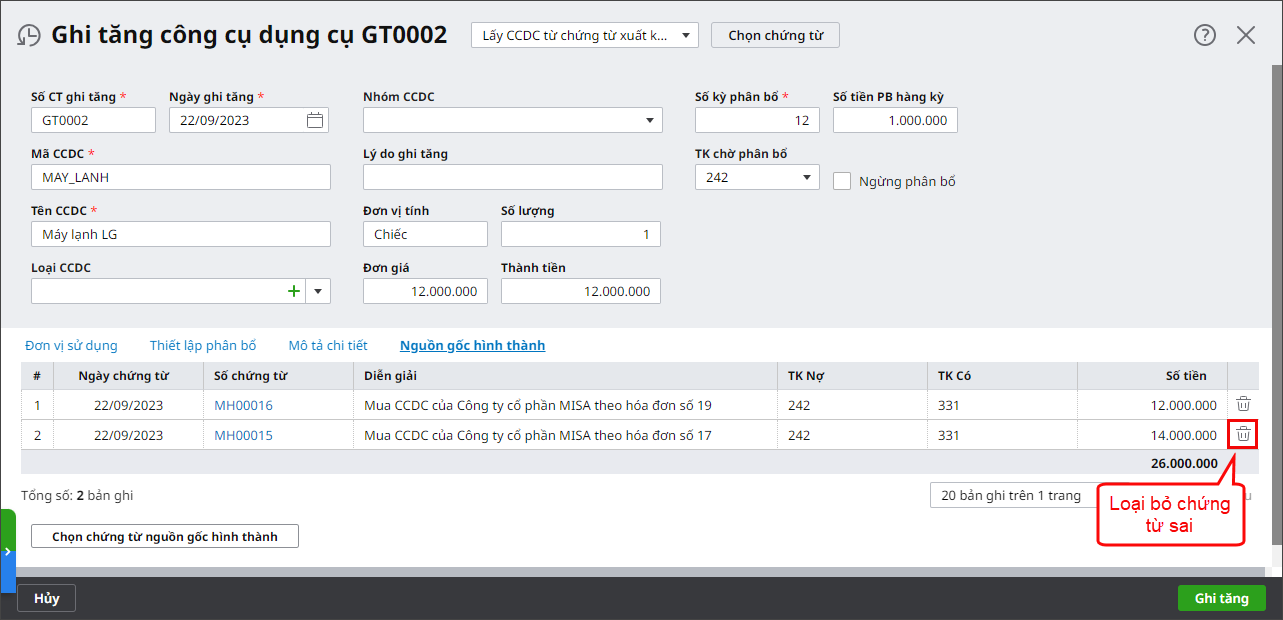This screenshot has height=620, width=1283.
Task: Open calendar picker for Ngày ghi tăng
Action: pyautogui.click(x=314, y=120)
